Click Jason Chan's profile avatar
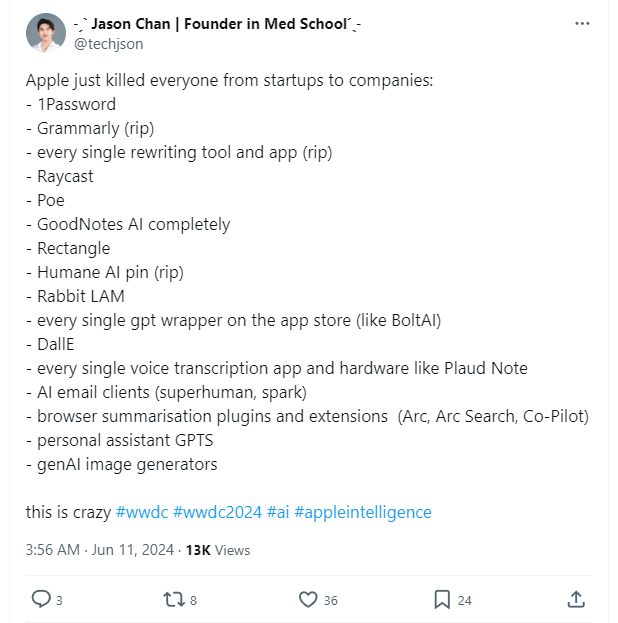 pyautogui.click(x=43, y=33)
